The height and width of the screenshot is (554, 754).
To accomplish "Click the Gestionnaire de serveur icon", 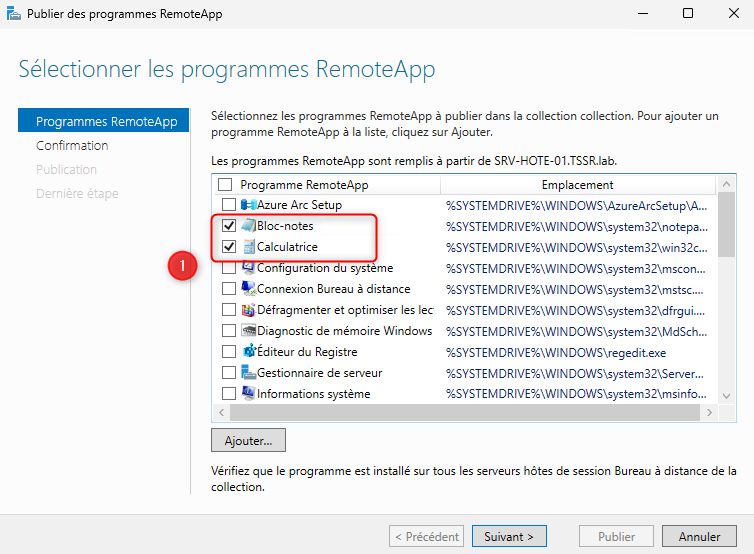I will pyautogui.click(x=249, y=373).
